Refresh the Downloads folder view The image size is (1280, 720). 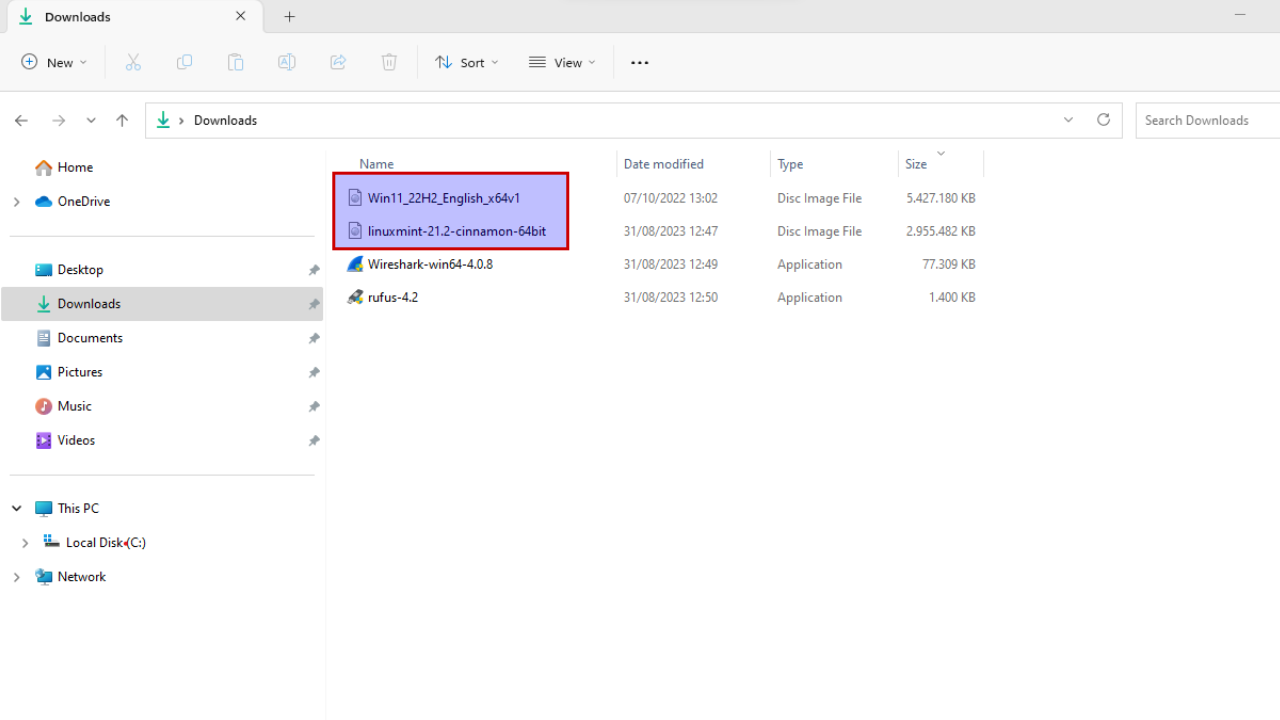point(1103,119)
